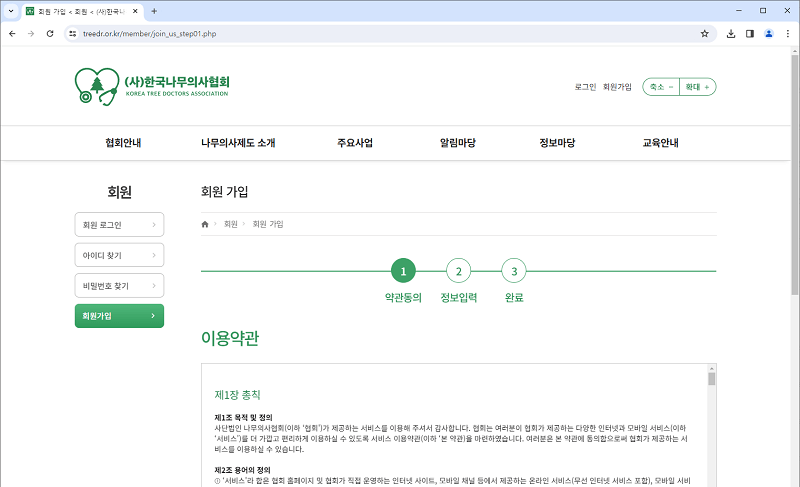
Task: Click the 제1장 총칙 heading
Action: tap(237, 395)
